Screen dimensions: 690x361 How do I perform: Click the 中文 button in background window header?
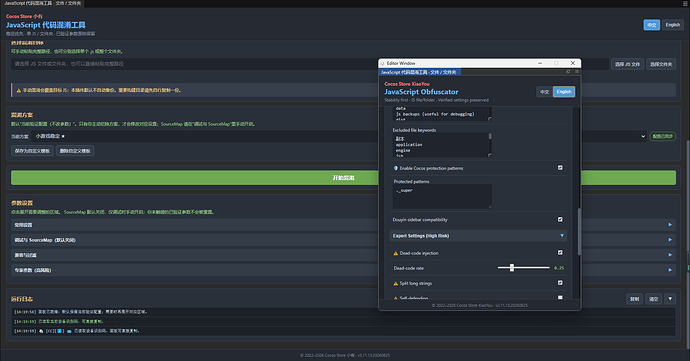[x=652, y=25]
